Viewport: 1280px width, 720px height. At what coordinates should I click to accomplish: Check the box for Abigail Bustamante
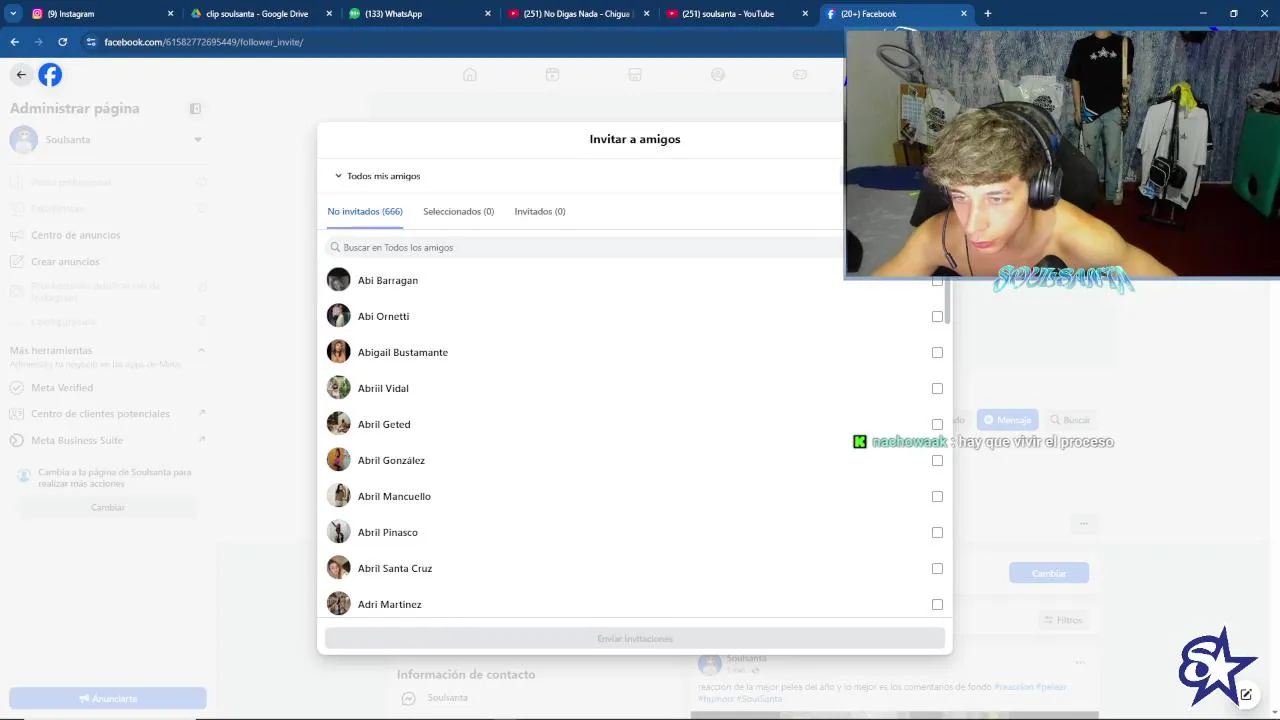point(937,353)
